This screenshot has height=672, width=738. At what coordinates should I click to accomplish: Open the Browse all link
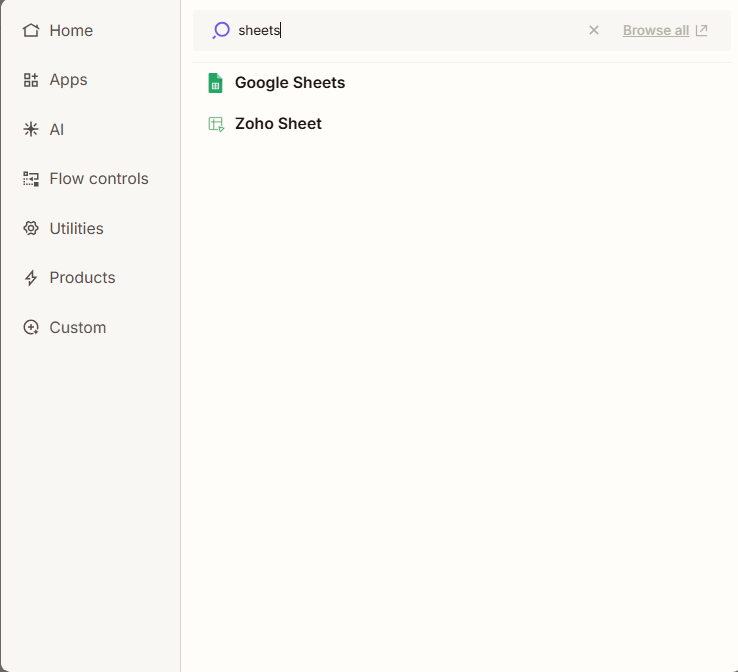[656, 30]
